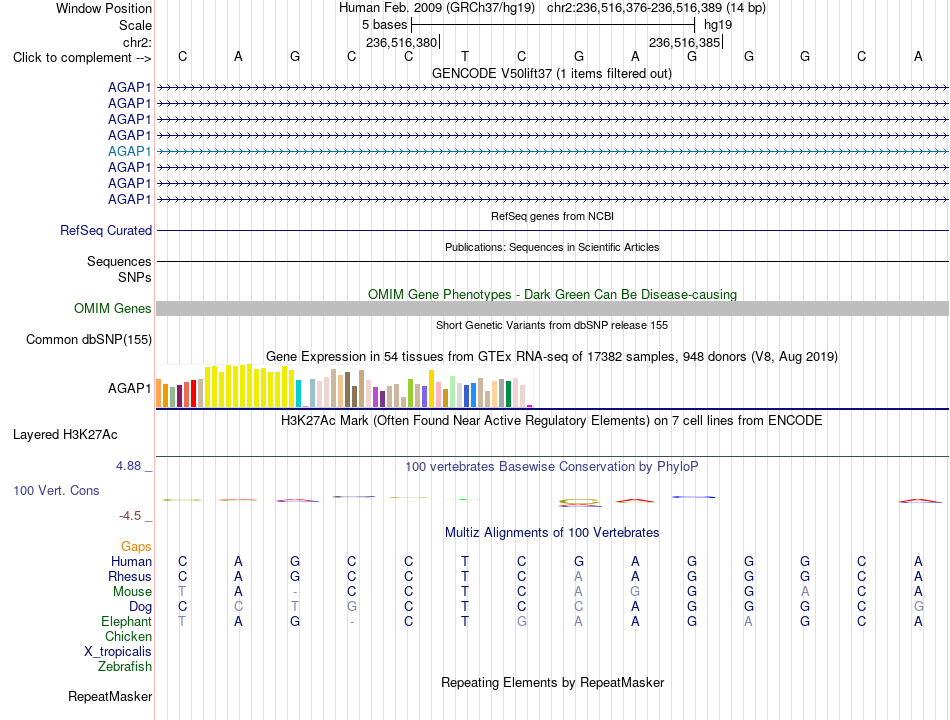Screen dimensions: 950x720
Task: Click the gap dash in the Elephant row
Action: tap(351, 622)
